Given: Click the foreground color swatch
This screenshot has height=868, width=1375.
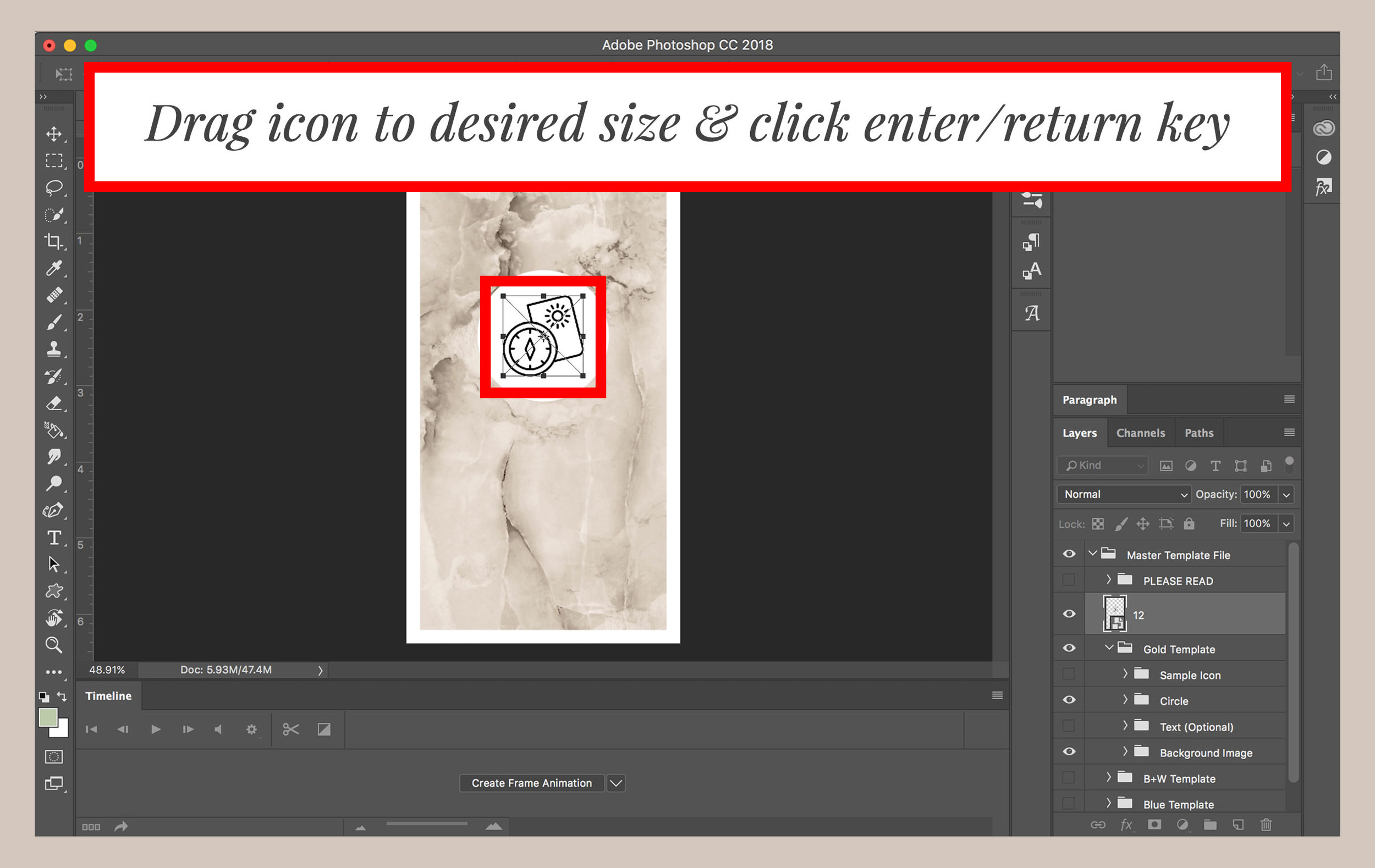Looking at the screenshot, I should coord(48,717).
